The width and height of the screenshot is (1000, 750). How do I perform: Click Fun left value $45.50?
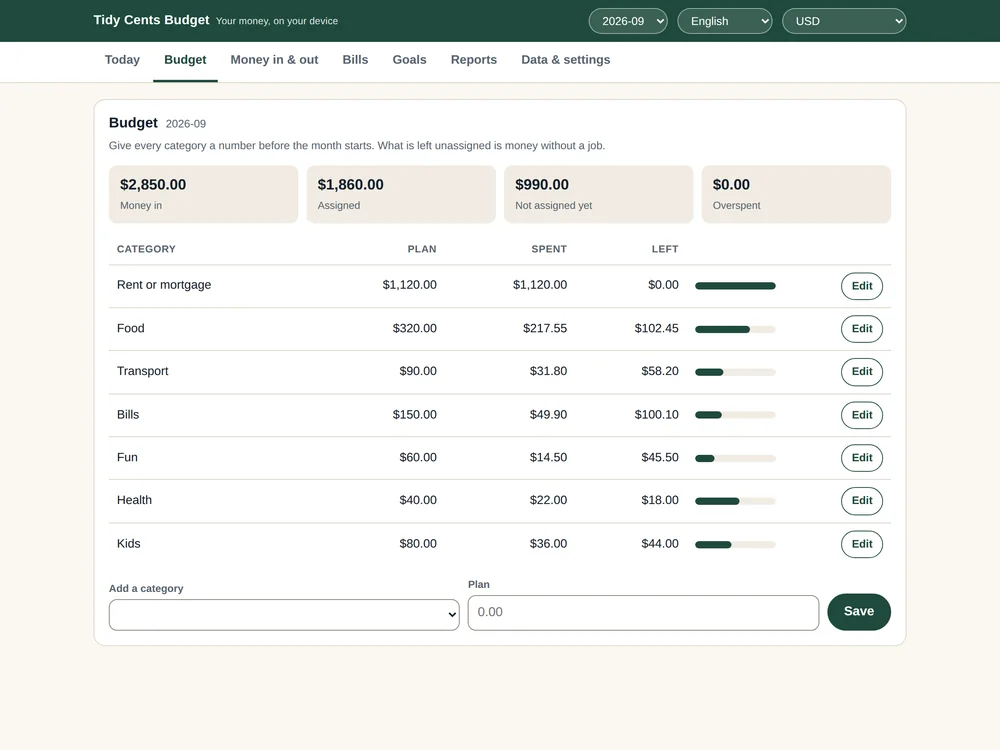tap(659, 457)
